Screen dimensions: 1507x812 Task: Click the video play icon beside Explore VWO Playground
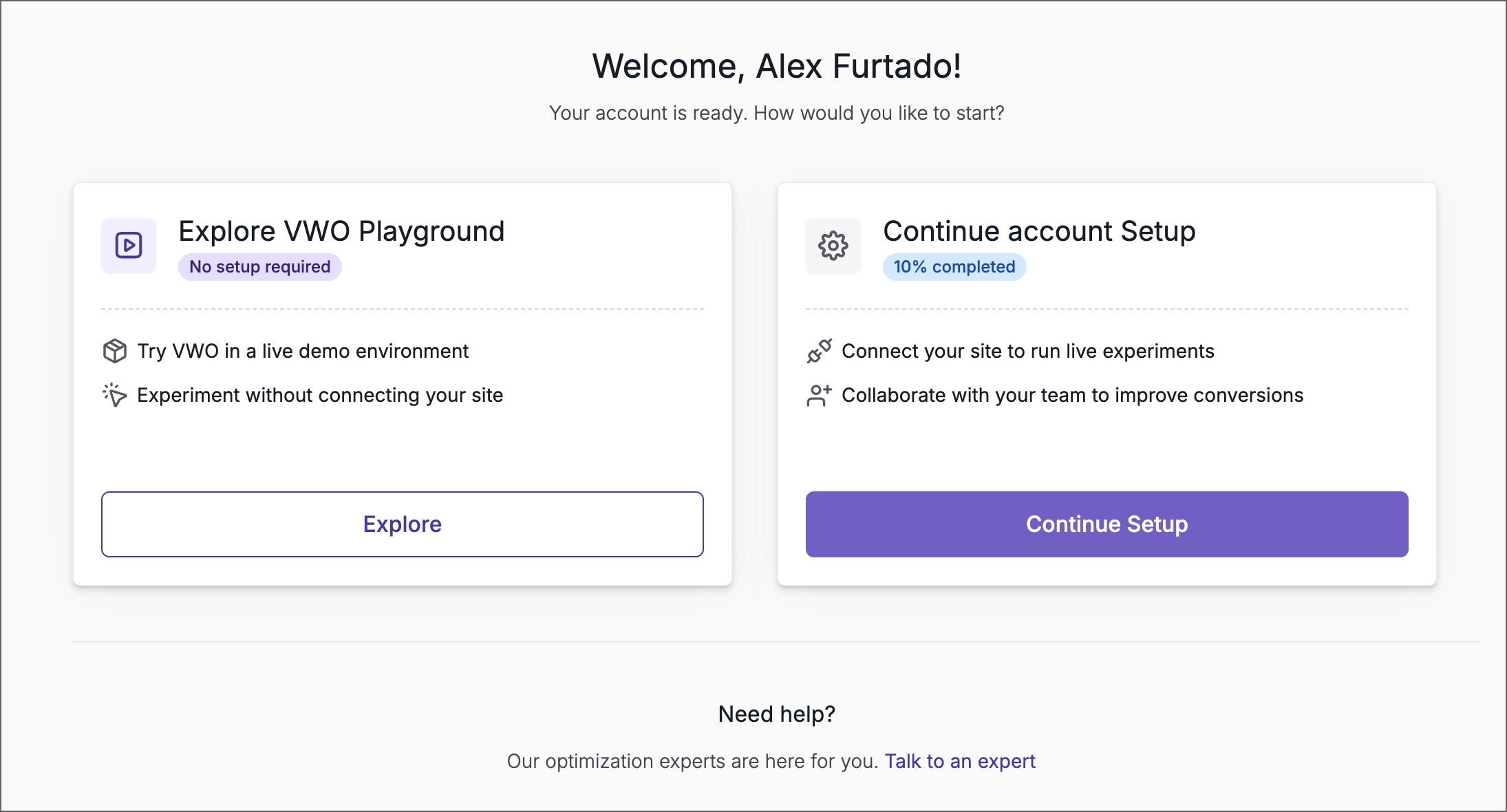click(128, 246)
